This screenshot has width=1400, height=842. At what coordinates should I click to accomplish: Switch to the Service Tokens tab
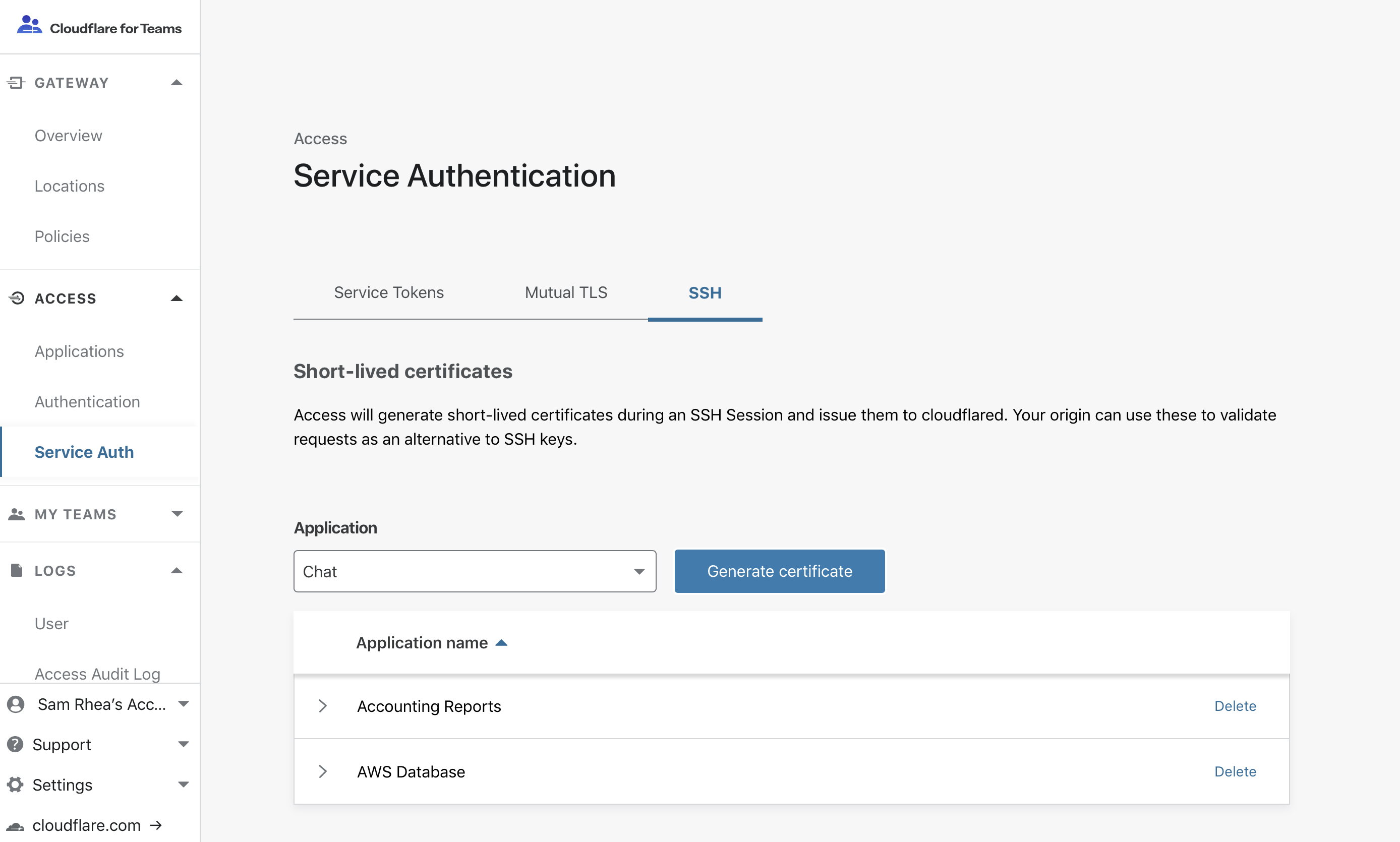tap(389, 292)
